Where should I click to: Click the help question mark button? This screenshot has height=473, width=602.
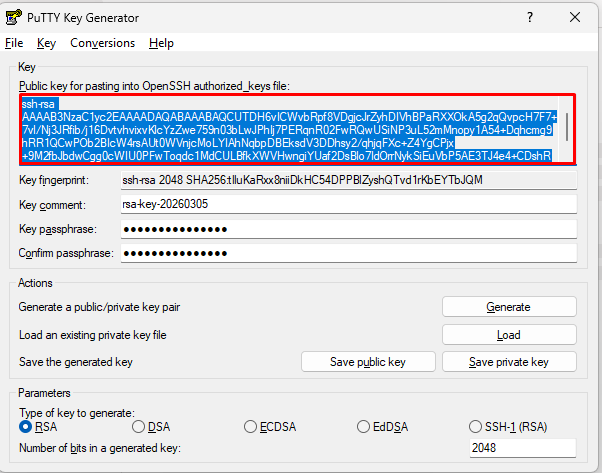(529, 17)
